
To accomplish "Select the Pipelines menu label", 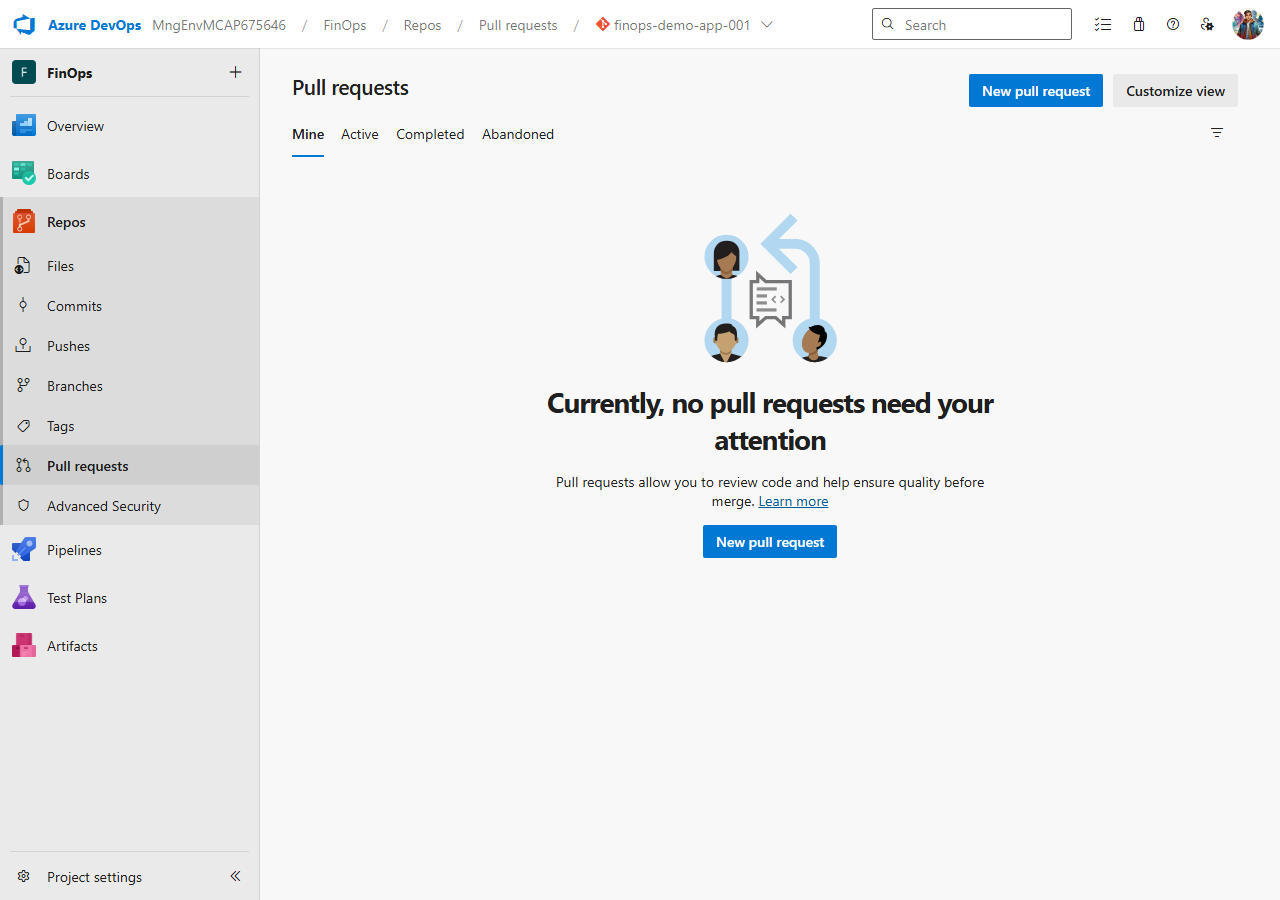I will [x=74, y=550].
